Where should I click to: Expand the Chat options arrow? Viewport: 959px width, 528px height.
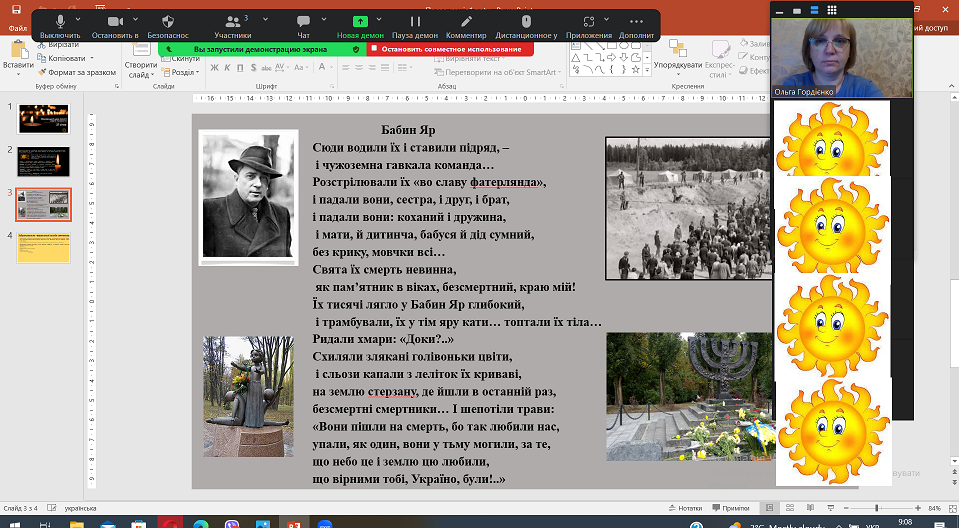tap(324, 20)
